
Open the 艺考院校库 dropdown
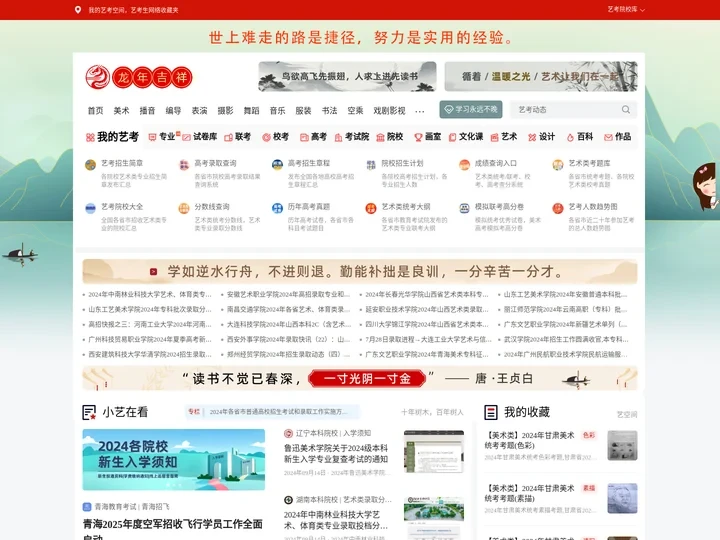click(626, 9)
